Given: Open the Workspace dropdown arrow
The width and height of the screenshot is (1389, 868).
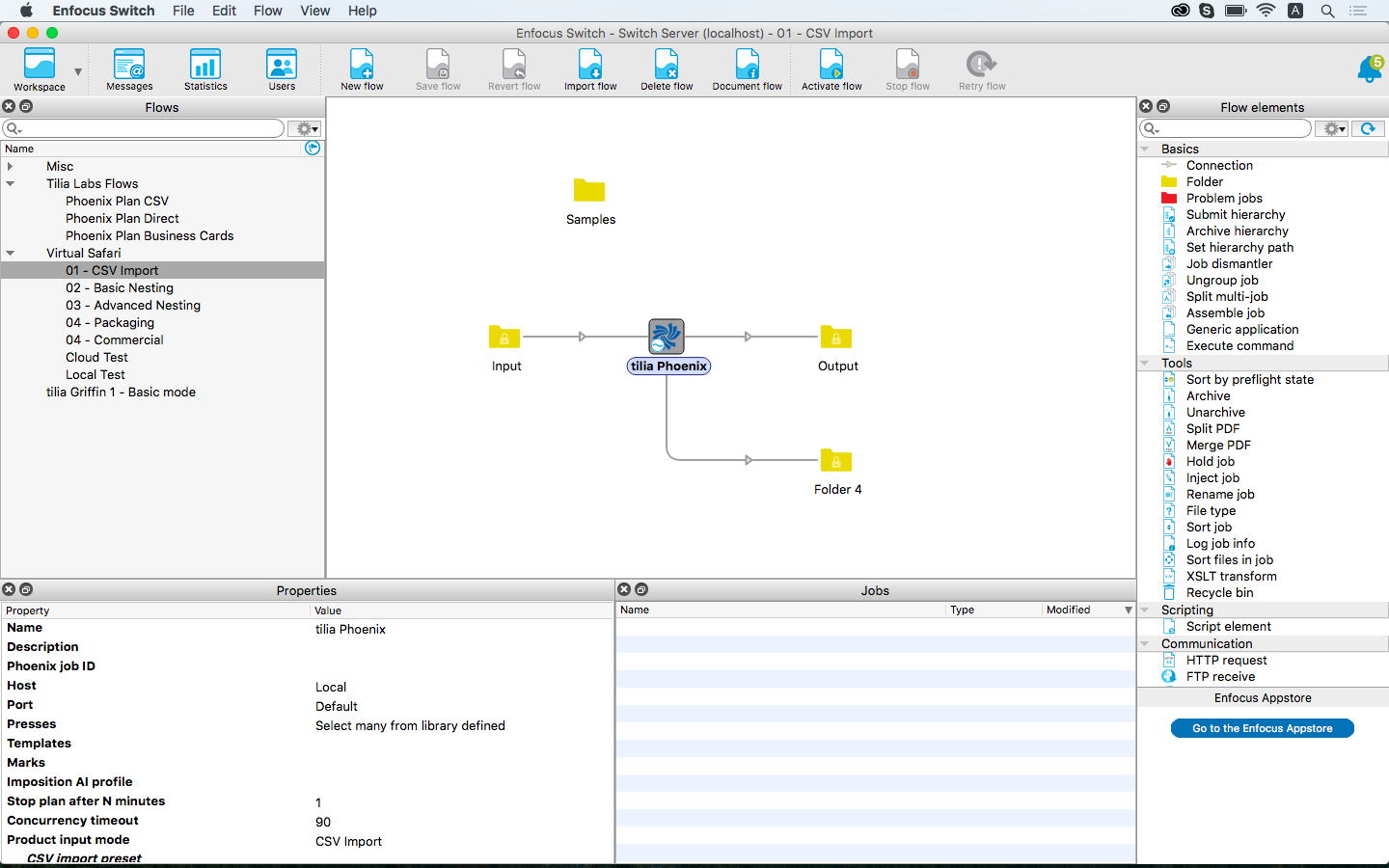Looking at the screenshot, I should pyautogui.click(x=78, y=72).
